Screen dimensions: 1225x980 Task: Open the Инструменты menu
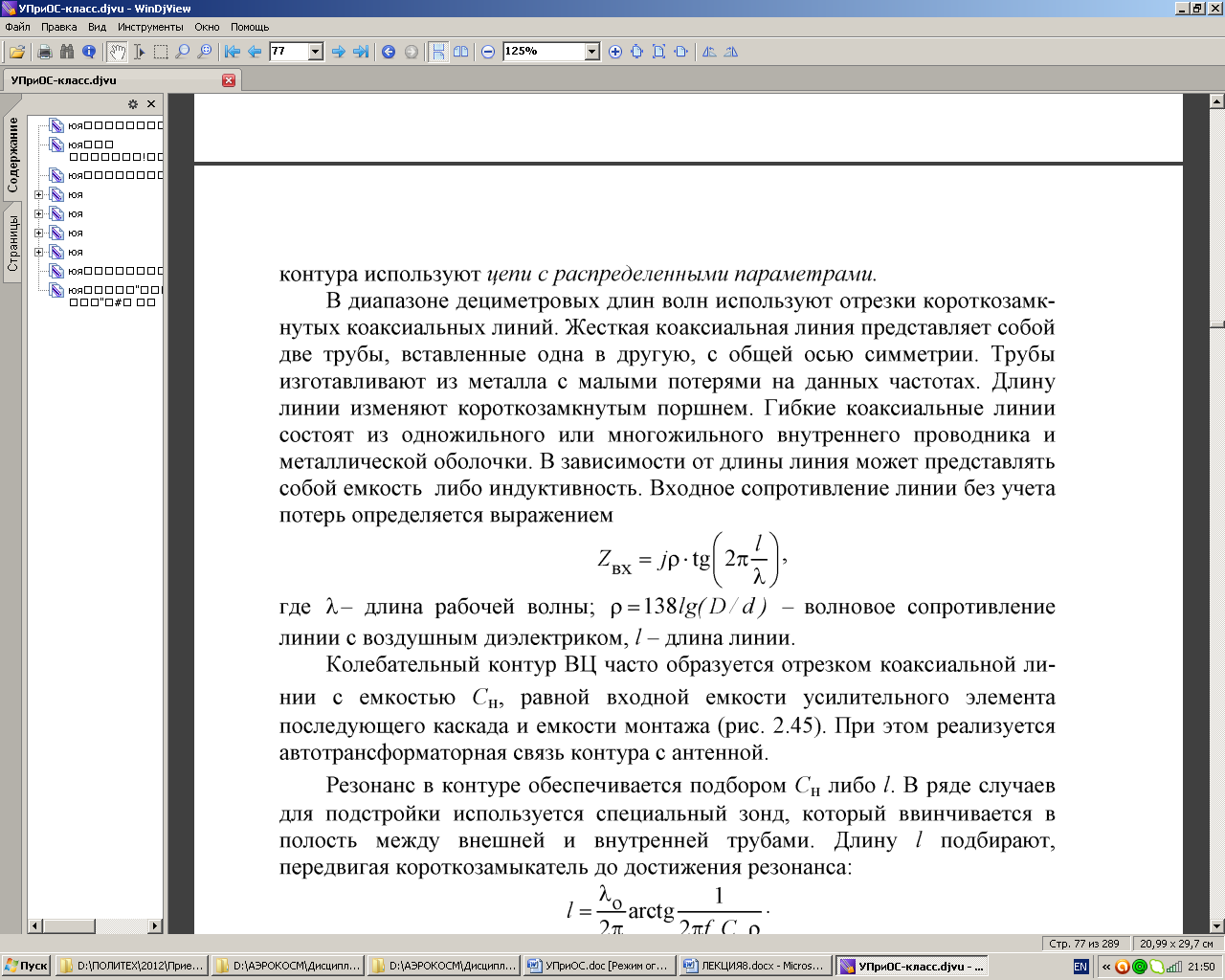tap(150, 27)
